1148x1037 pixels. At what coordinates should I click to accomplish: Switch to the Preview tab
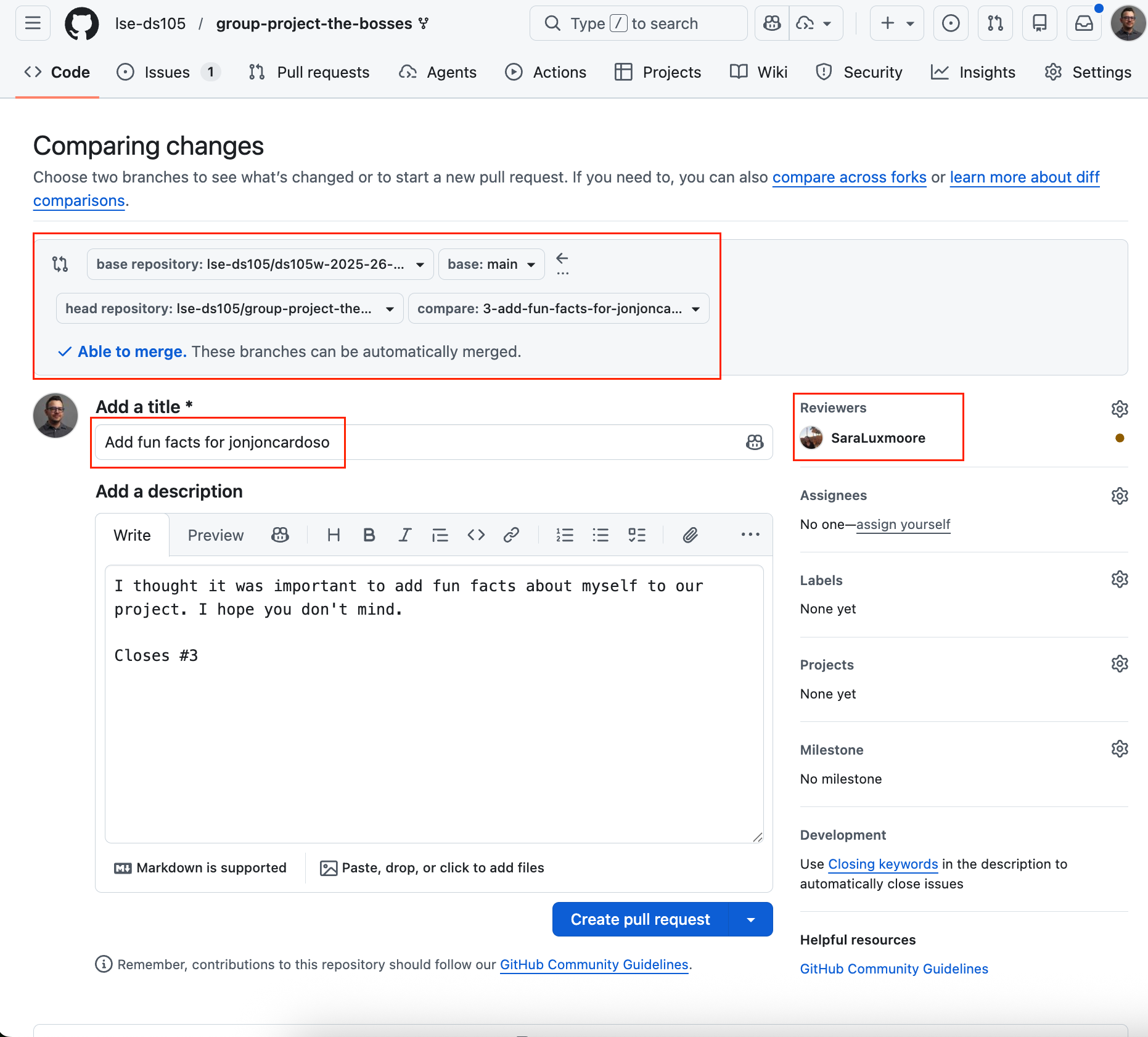215,535
